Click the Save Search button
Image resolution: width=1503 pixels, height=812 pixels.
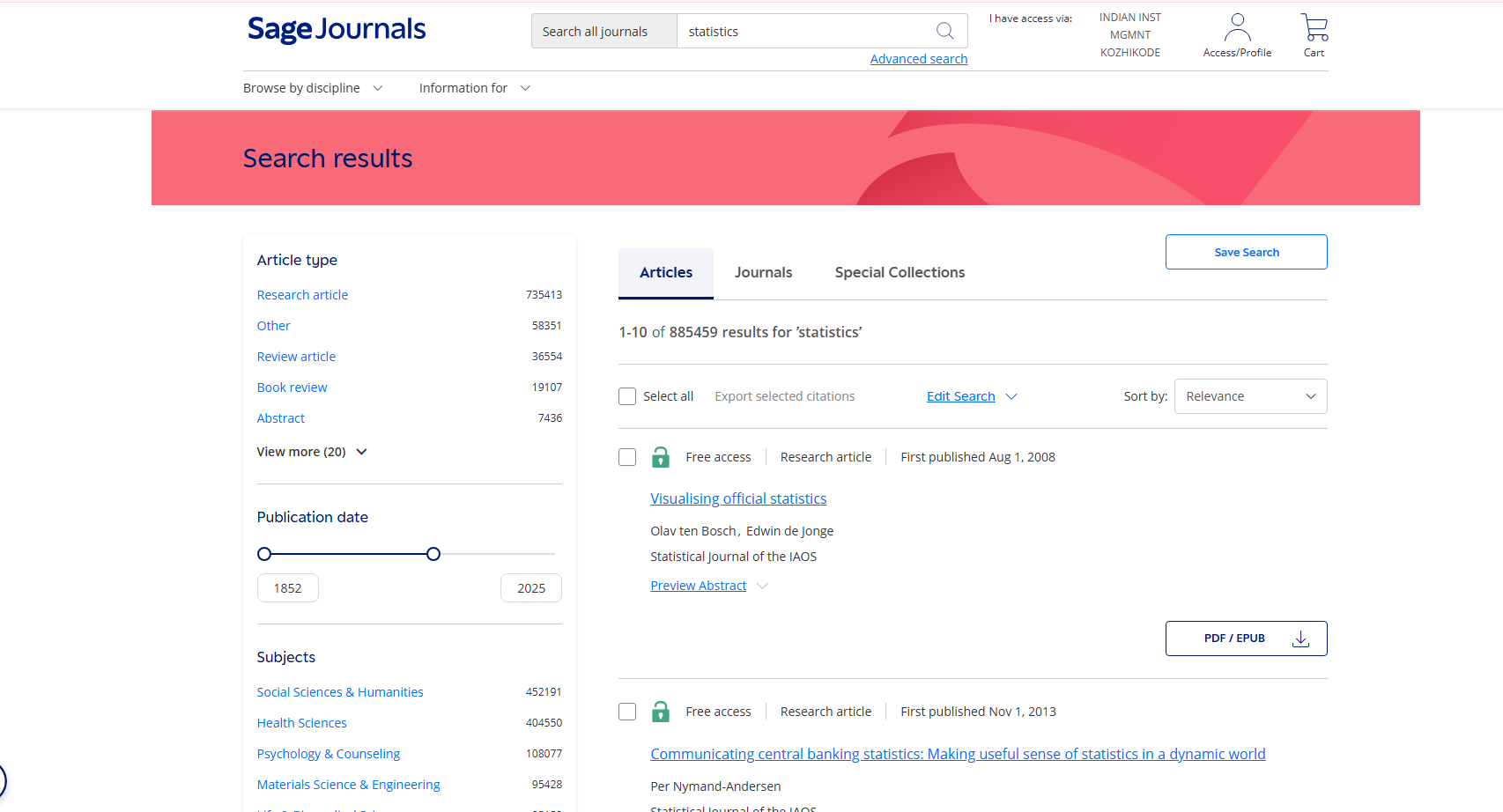point(1246,252)
